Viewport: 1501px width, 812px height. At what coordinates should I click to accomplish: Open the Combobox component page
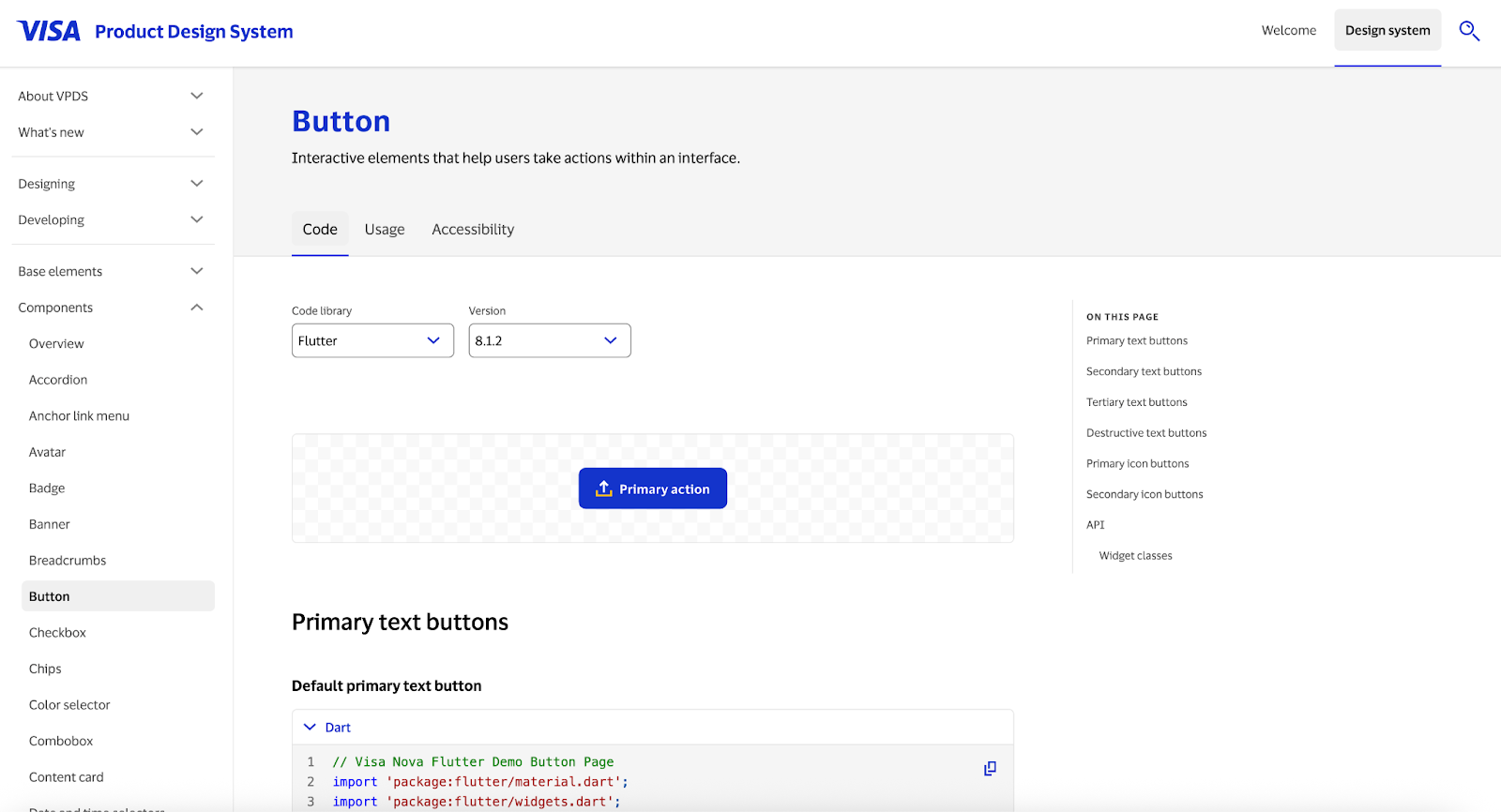tap(61, 741)
